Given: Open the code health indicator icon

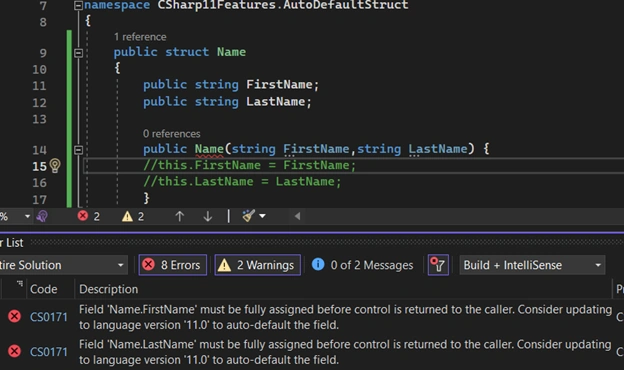Looking at the screenshot, I should pos(42,216).
